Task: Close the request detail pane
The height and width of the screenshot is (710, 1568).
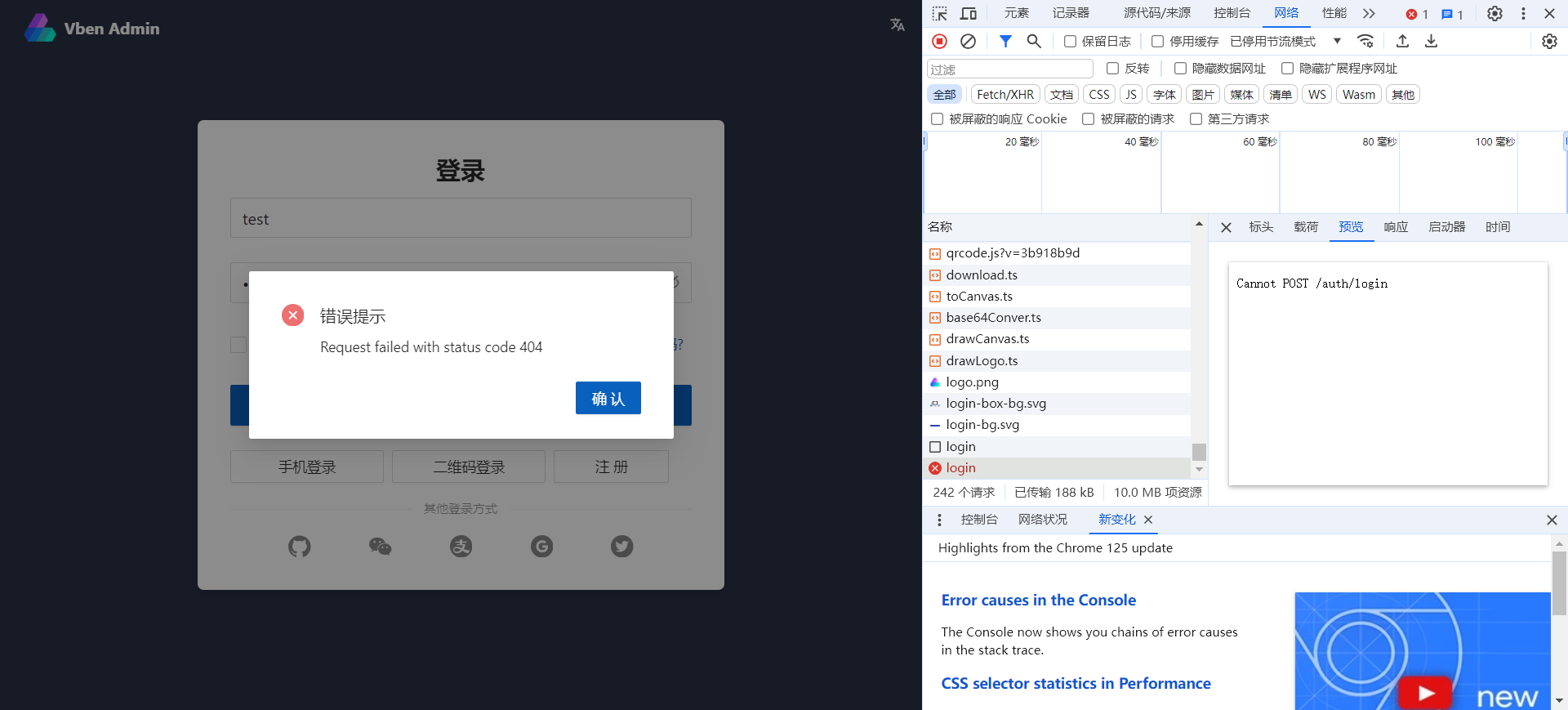Action: point(1226,227)
